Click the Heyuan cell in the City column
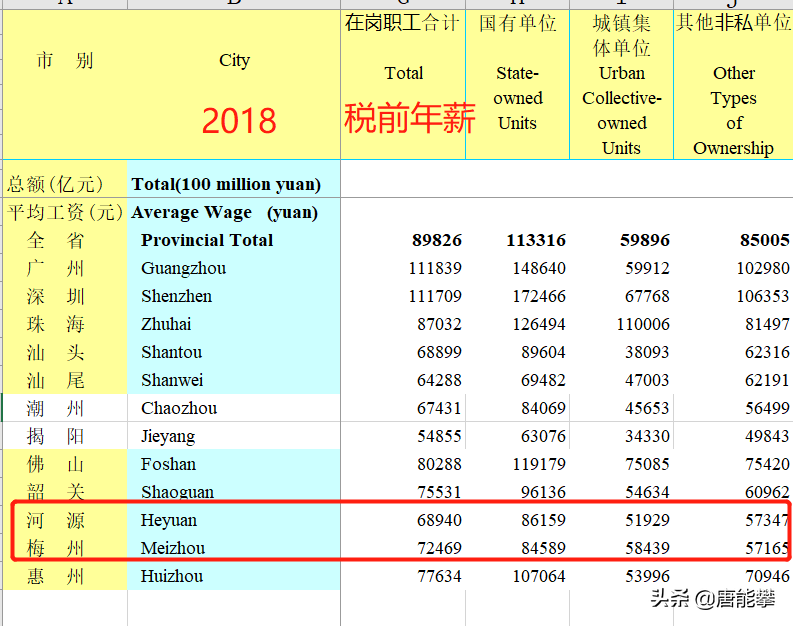The image size is (793, 626). click(169, 520)
